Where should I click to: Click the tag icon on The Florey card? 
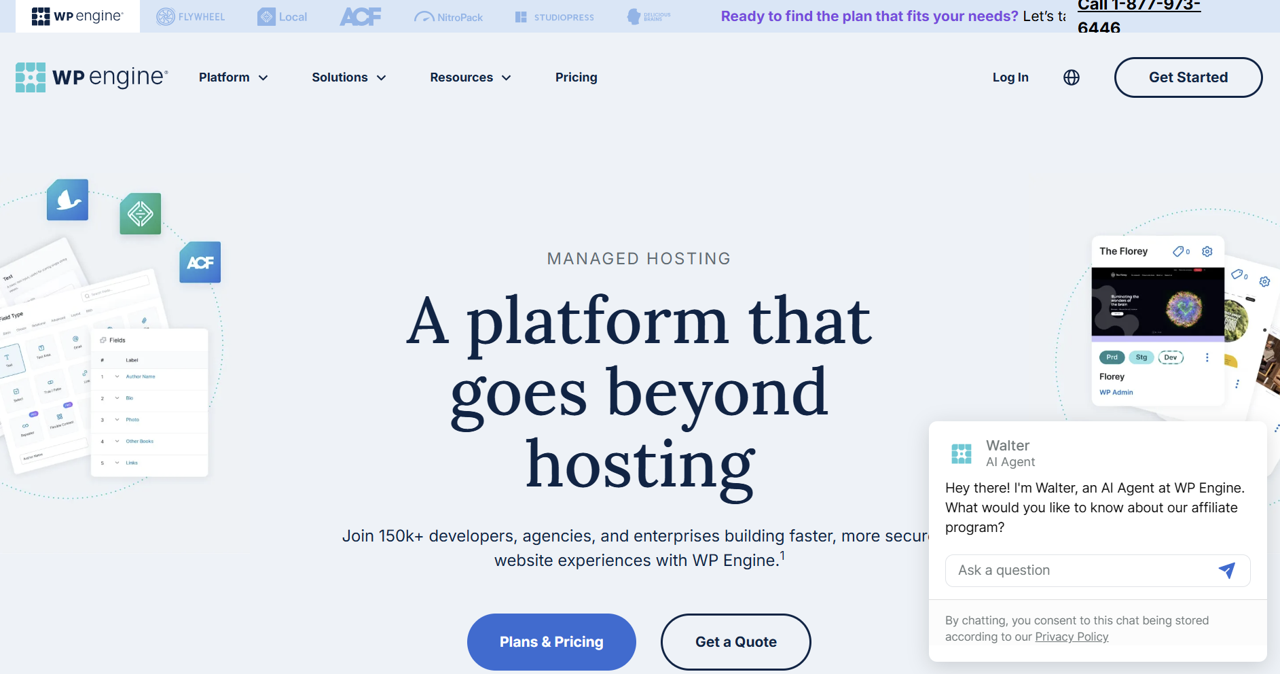1179,251
